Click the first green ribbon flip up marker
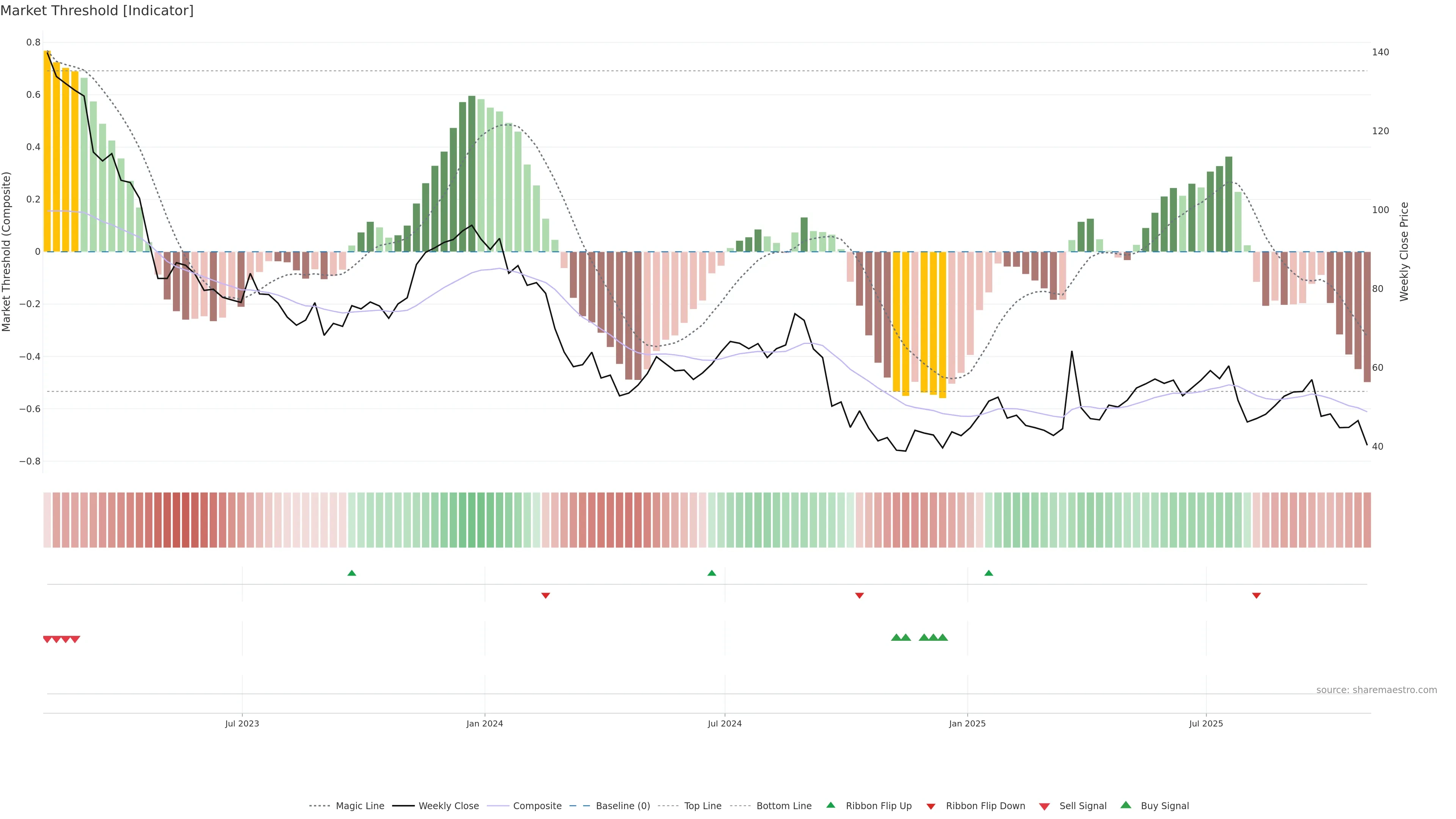 pyautogui.click(x=351, y=573)
